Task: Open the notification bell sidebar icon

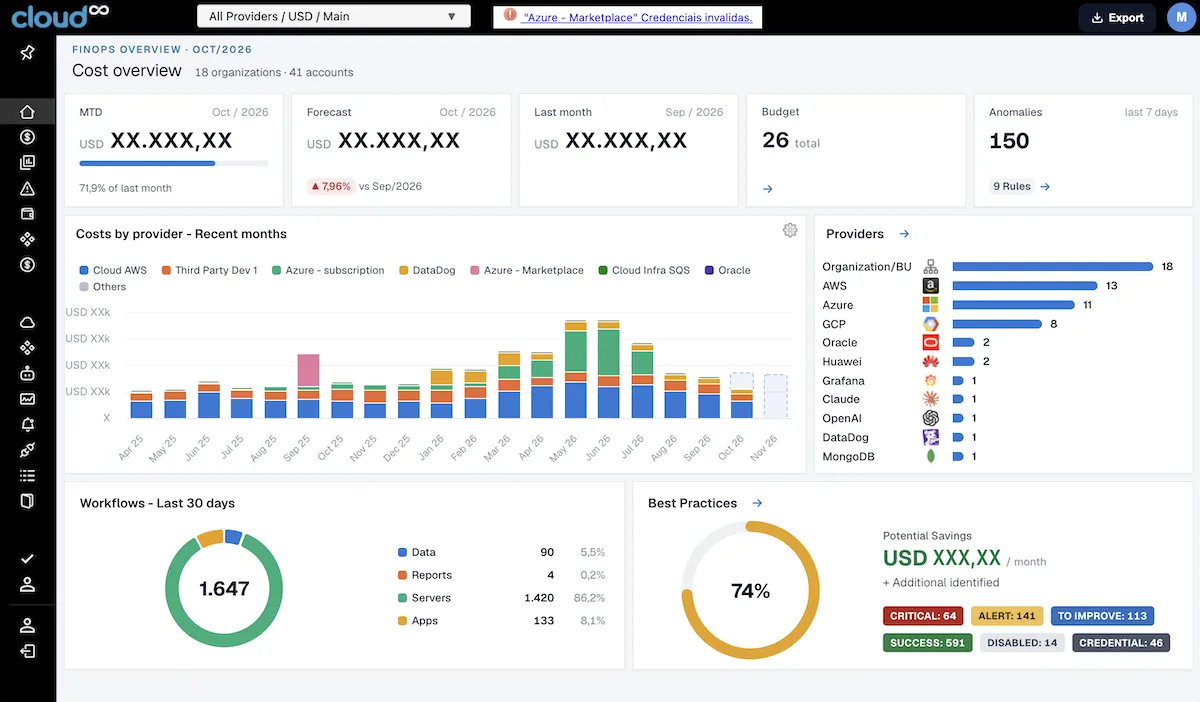Action: point(28,425)
